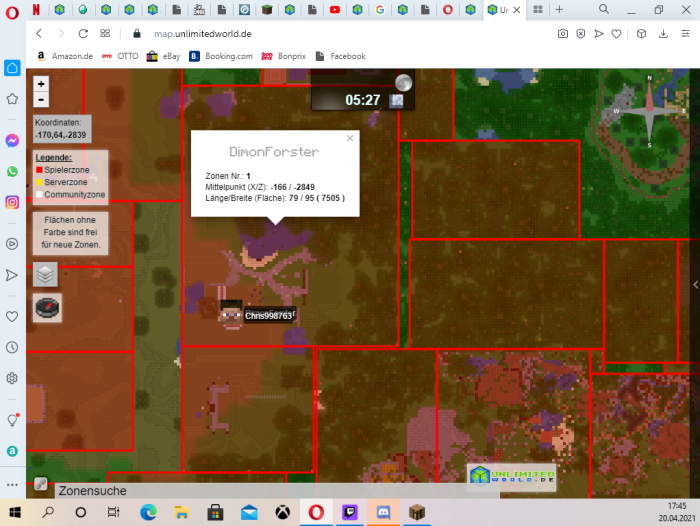The image size is (700, 526).
Task: Open sidebar bookmarks star icon
Action: coord(12,99)
